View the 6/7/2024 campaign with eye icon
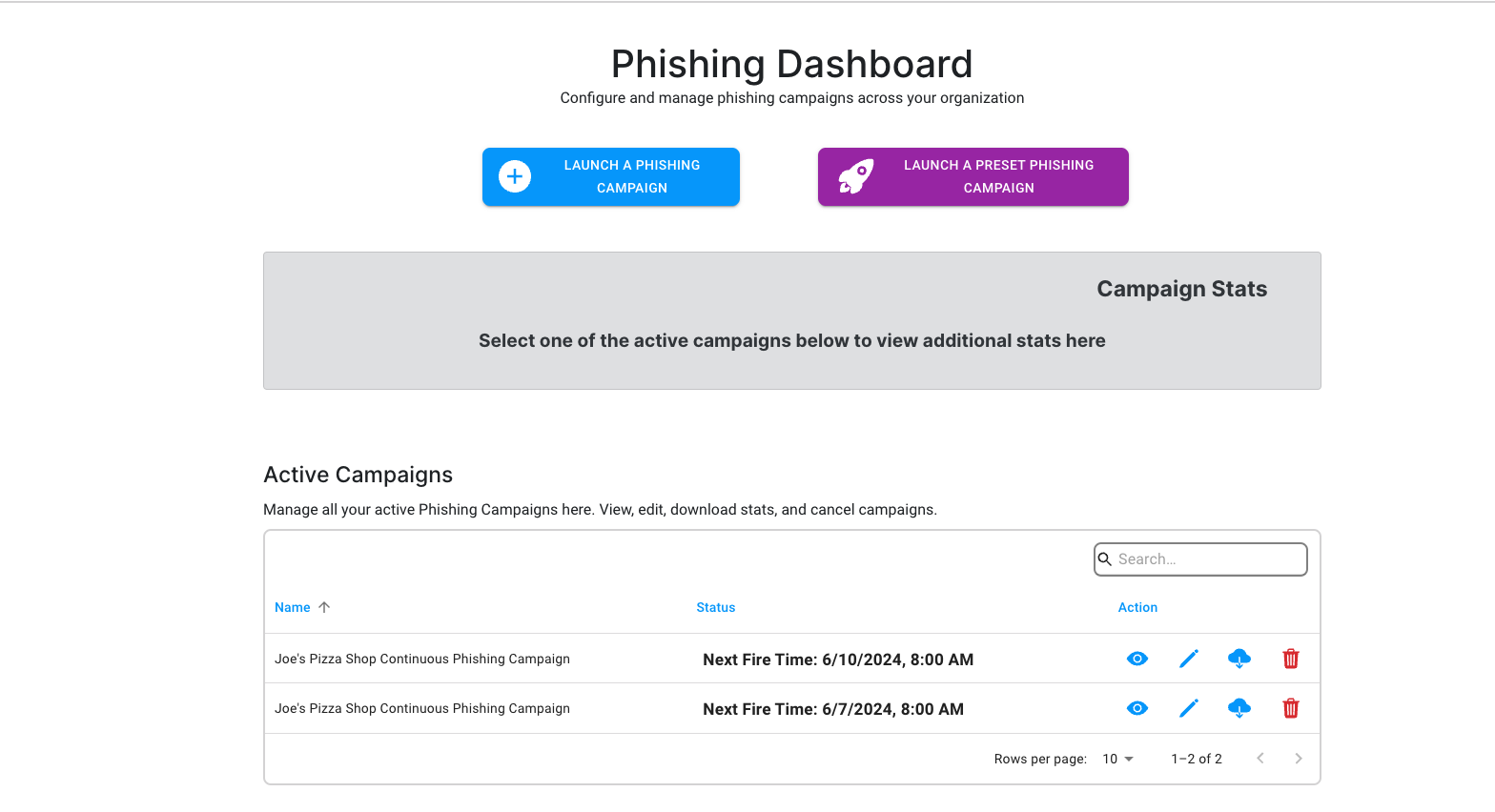This screenshot has height=812, width=1495. click(1137, 708)
